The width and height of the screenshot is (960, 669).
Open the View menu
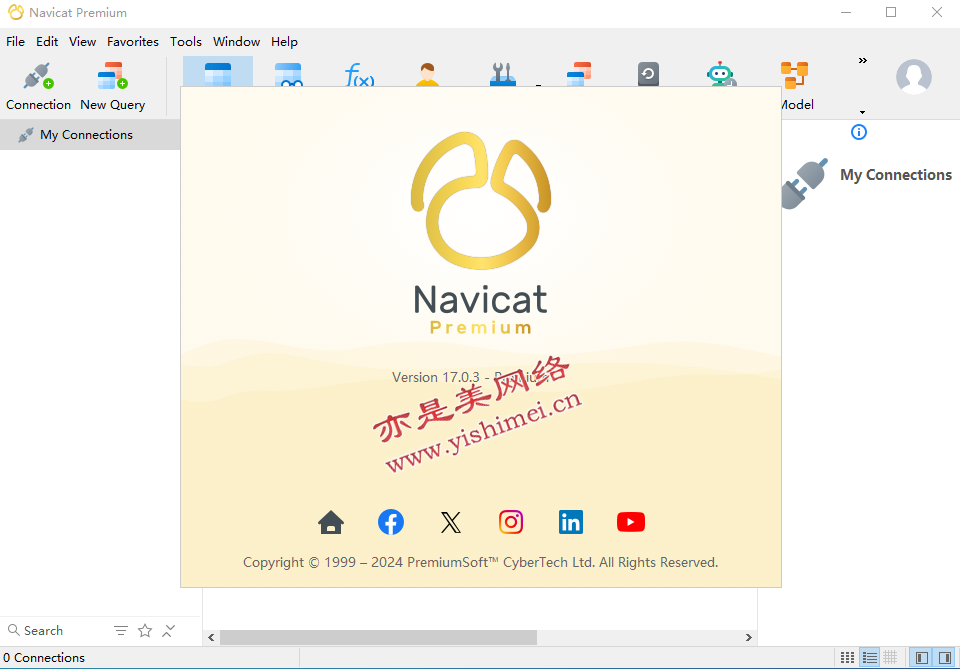[x=83, y=42]
